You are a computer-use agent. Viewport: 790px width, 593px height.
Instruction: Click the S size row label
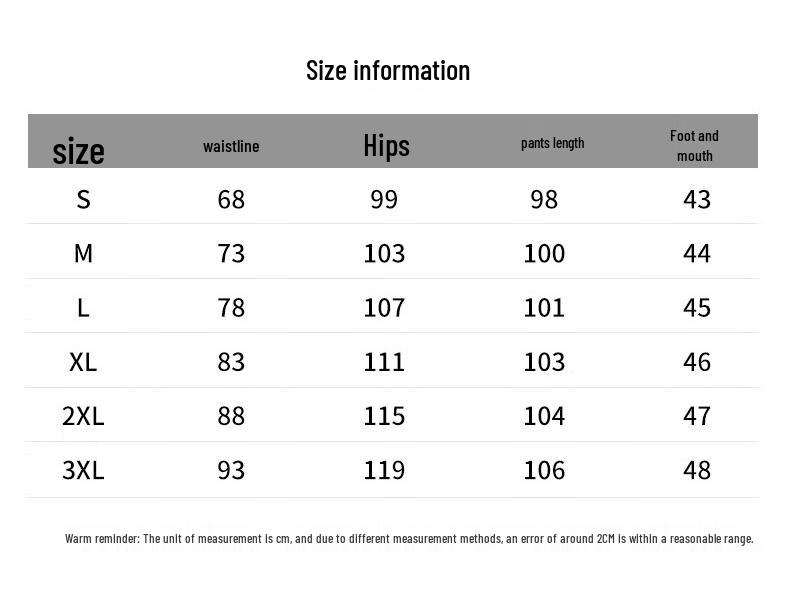coord(83,199)
